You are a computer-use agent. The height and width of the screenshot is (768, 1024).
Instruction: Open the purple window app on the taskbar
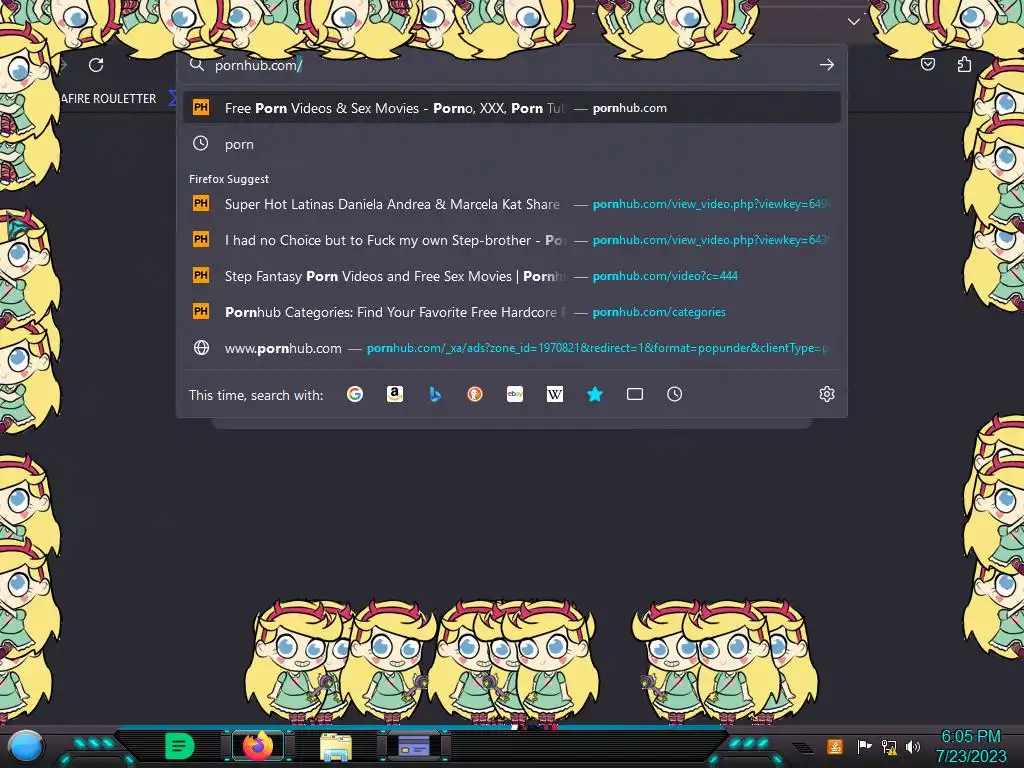[414, 746]
